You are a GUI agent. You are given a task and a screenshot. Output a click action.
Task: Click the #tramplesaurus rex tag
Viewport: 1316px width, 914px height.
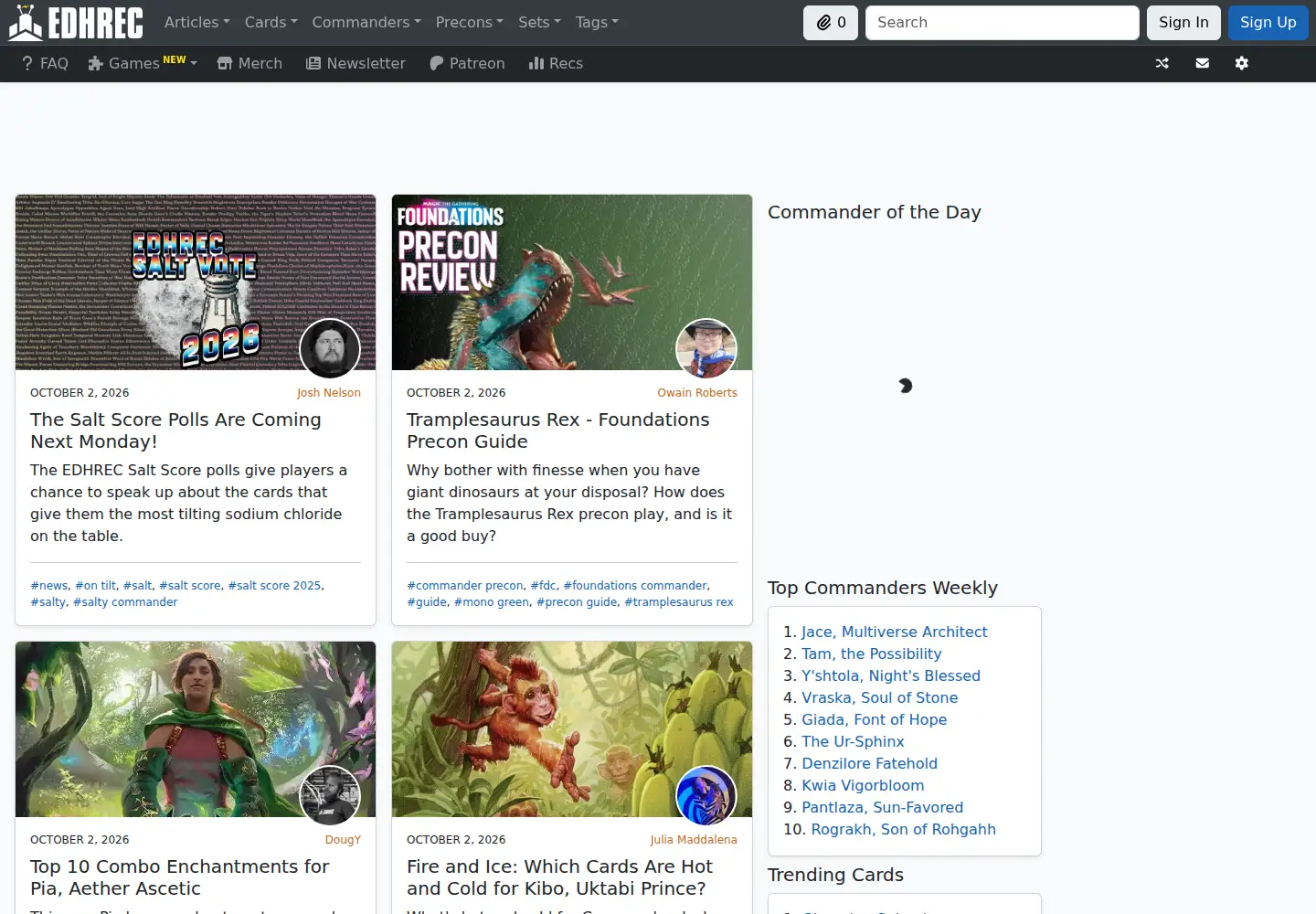[x=679, y=602]
